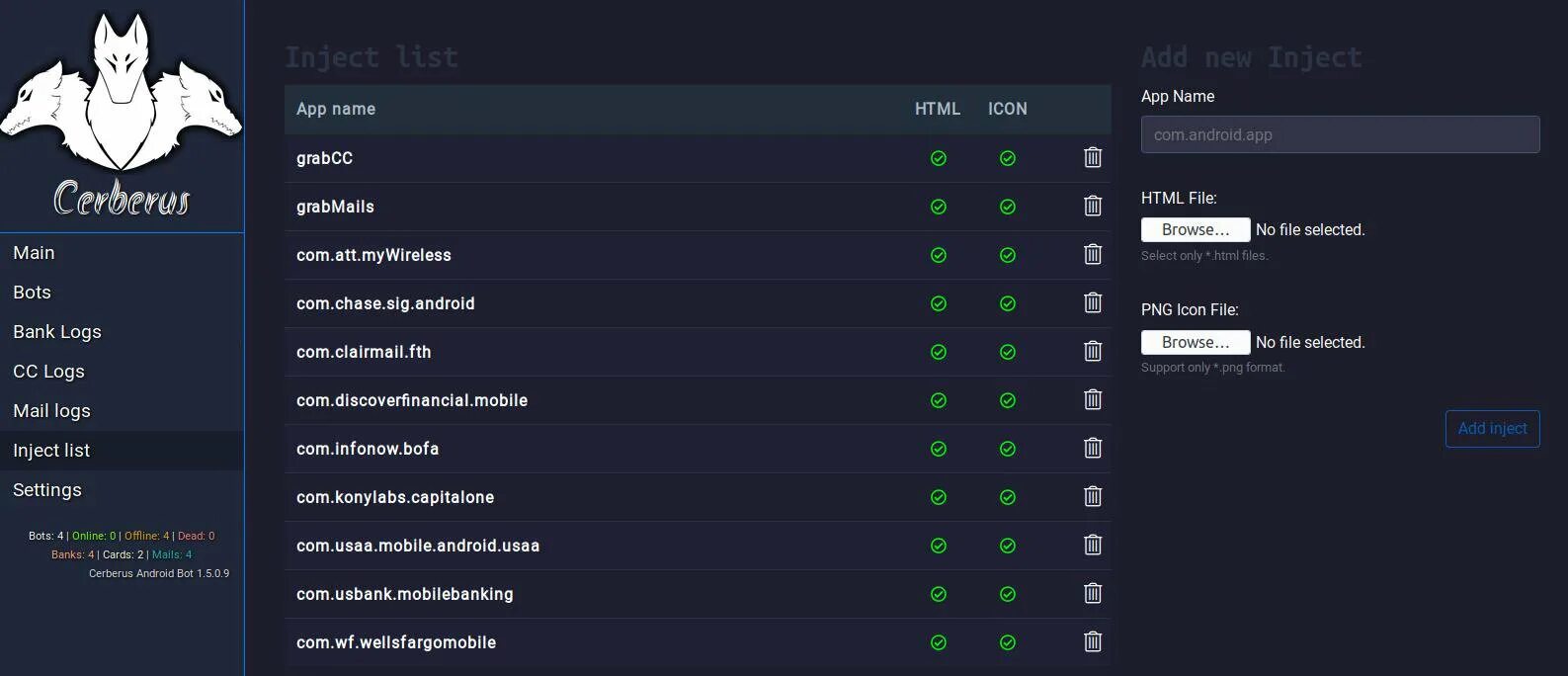Image resolution: width=1568 pixels, height=676 pixels.
Task: Click trash icon for com.usbank.mobilebanking
Action: coord(1092,593)
